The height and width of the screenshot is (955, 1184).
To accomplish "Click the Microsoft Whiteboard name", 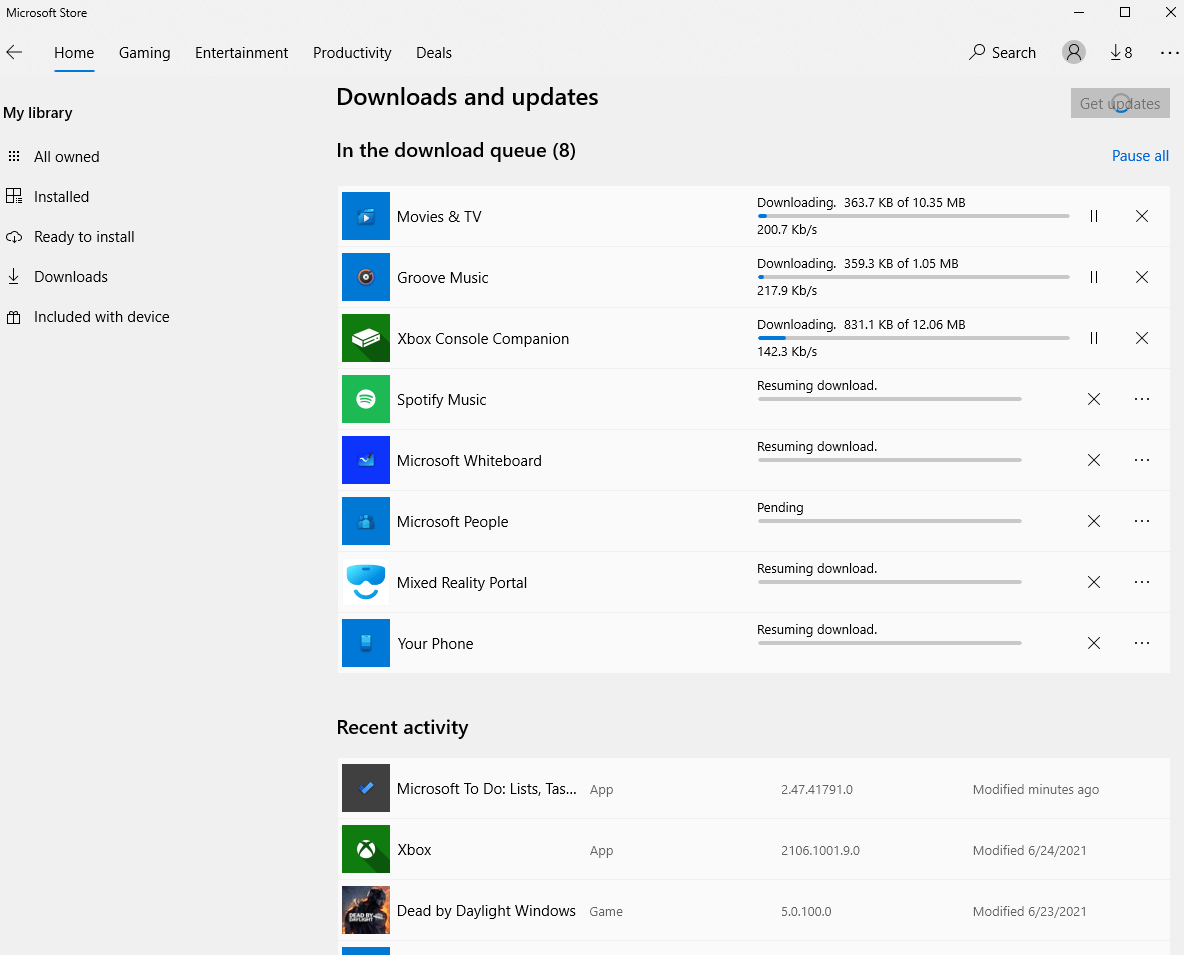I will [469, 461].
